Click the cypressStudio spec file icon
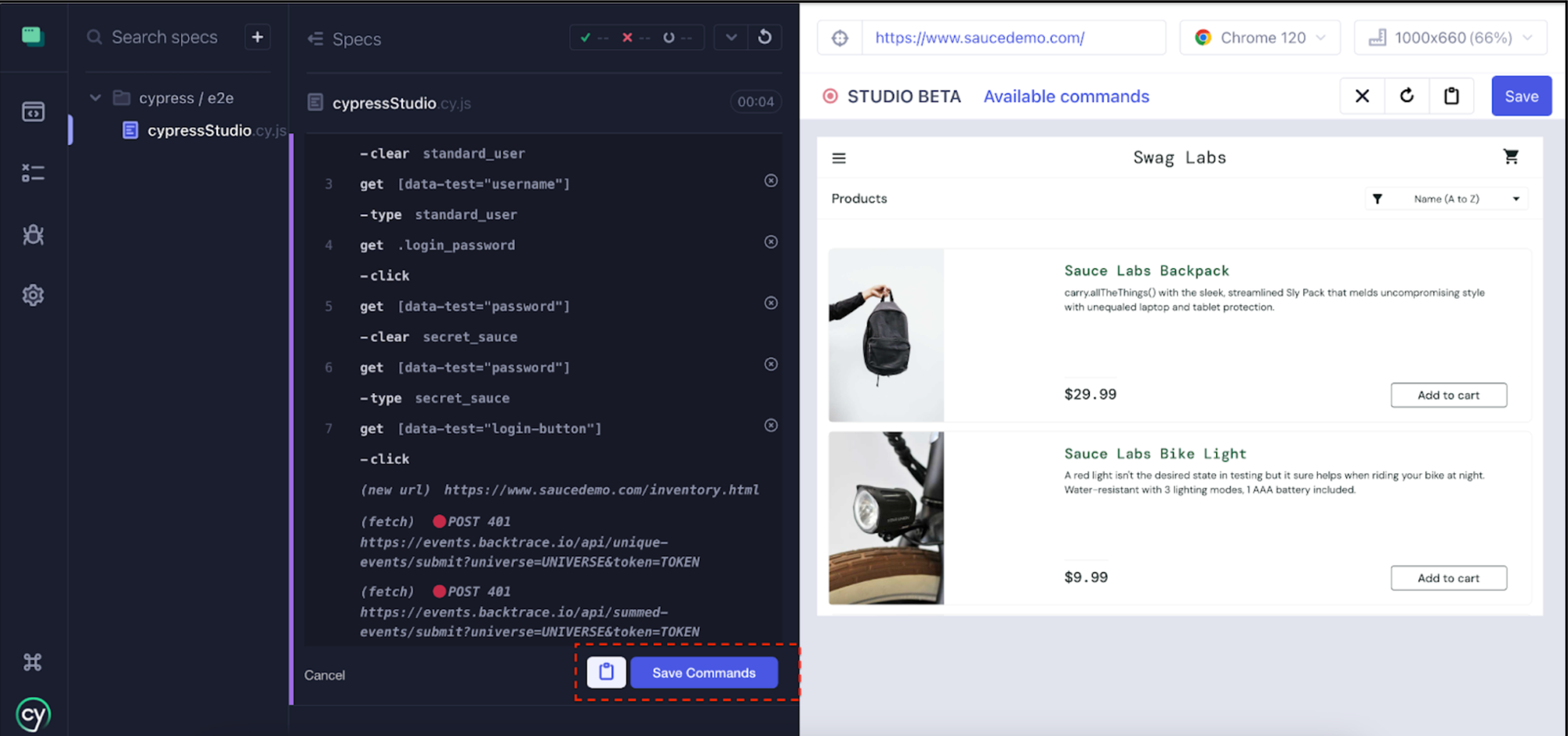 point(131,130)
